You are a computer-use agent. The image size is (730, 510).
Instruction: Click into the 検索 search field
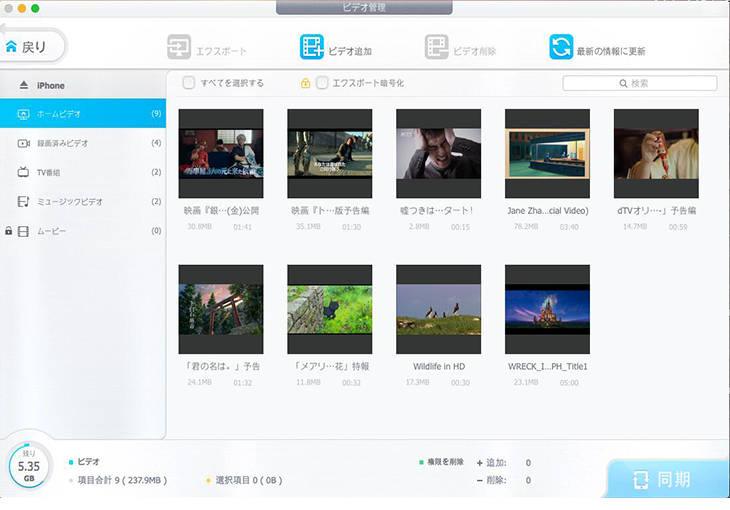point(645,83)
